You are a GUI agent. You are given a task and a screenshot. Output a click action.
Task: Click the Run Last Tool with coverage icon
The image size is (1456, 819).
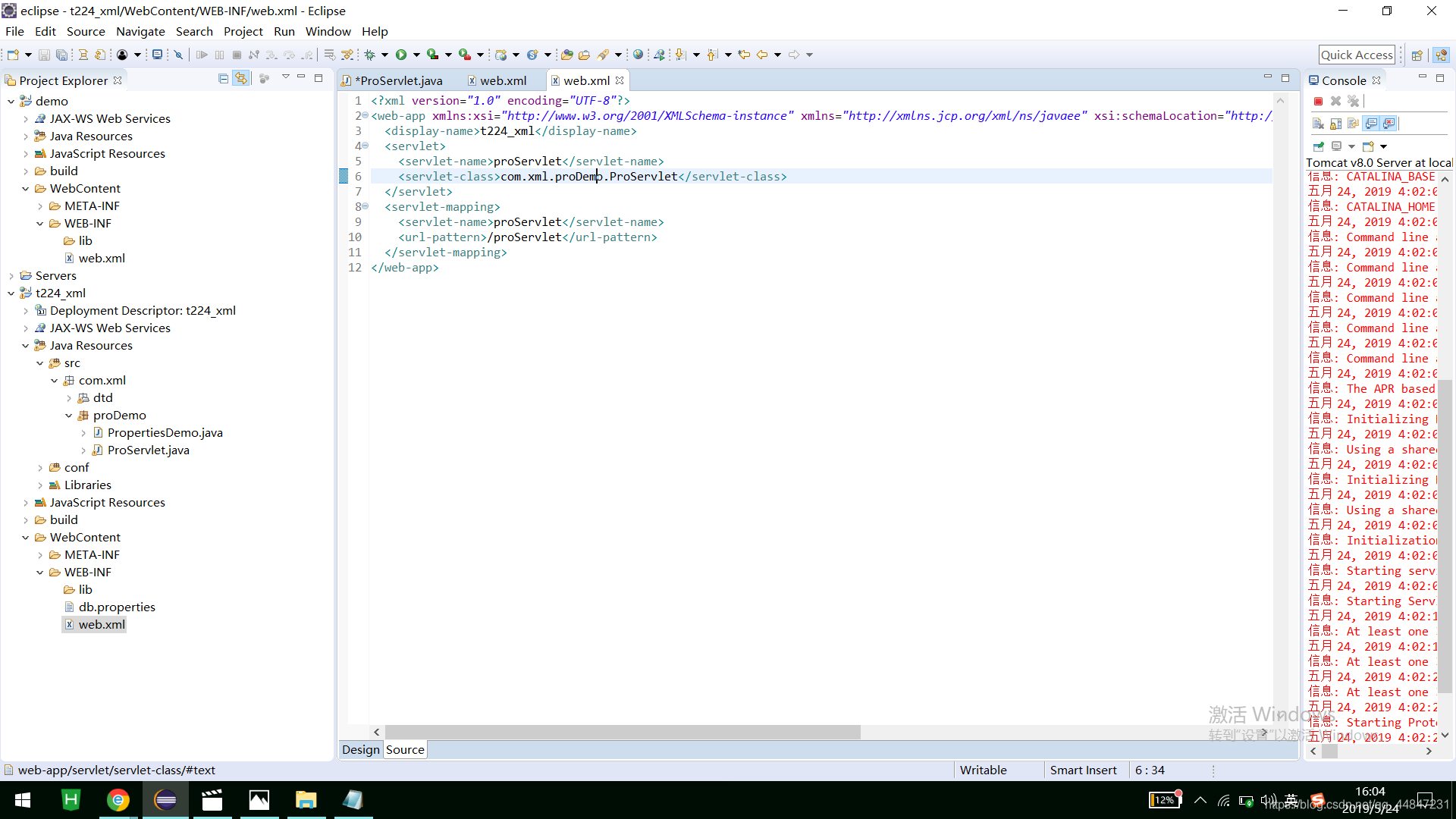pos(432,55)
